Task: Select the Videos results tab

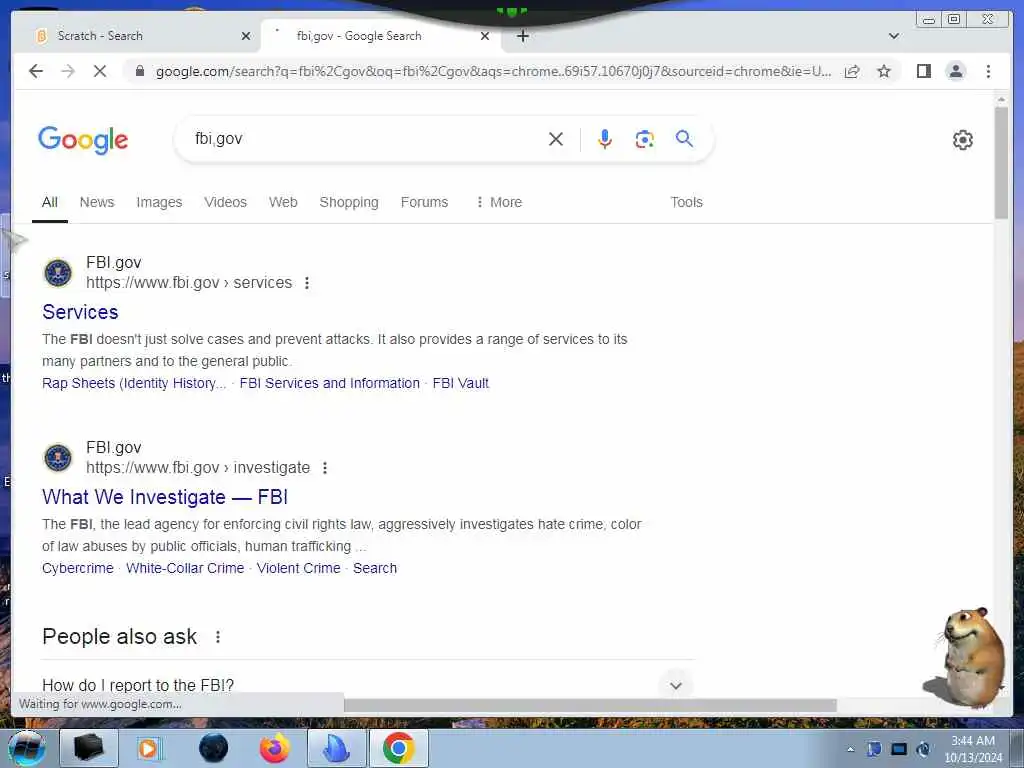Action: point(225,202)
